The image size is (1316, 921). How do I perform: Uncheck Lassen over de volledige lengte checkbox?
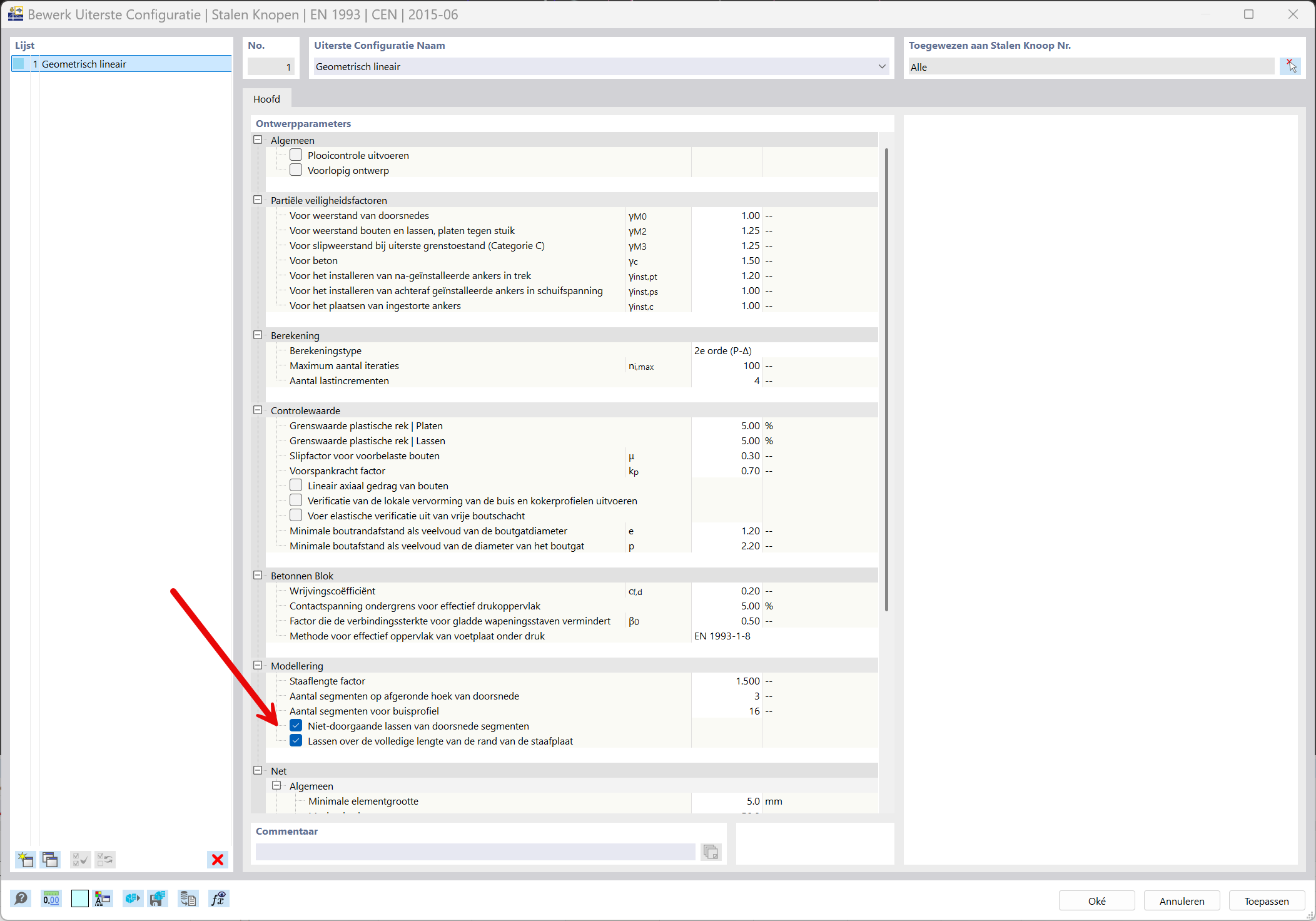tap(296, 740)
